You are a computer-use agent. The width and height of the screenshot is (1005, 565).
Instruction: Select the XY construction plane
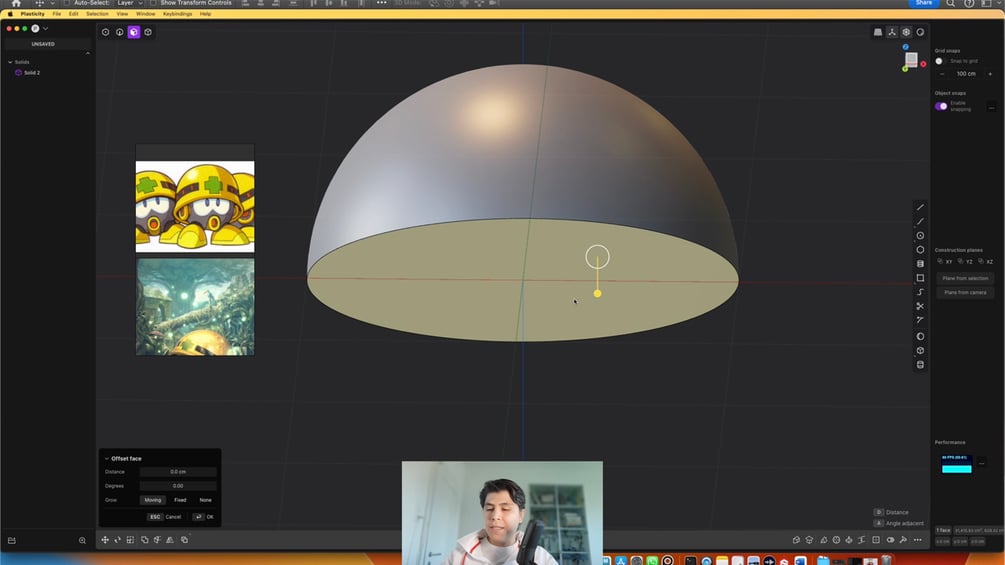[x=945, y=261]
